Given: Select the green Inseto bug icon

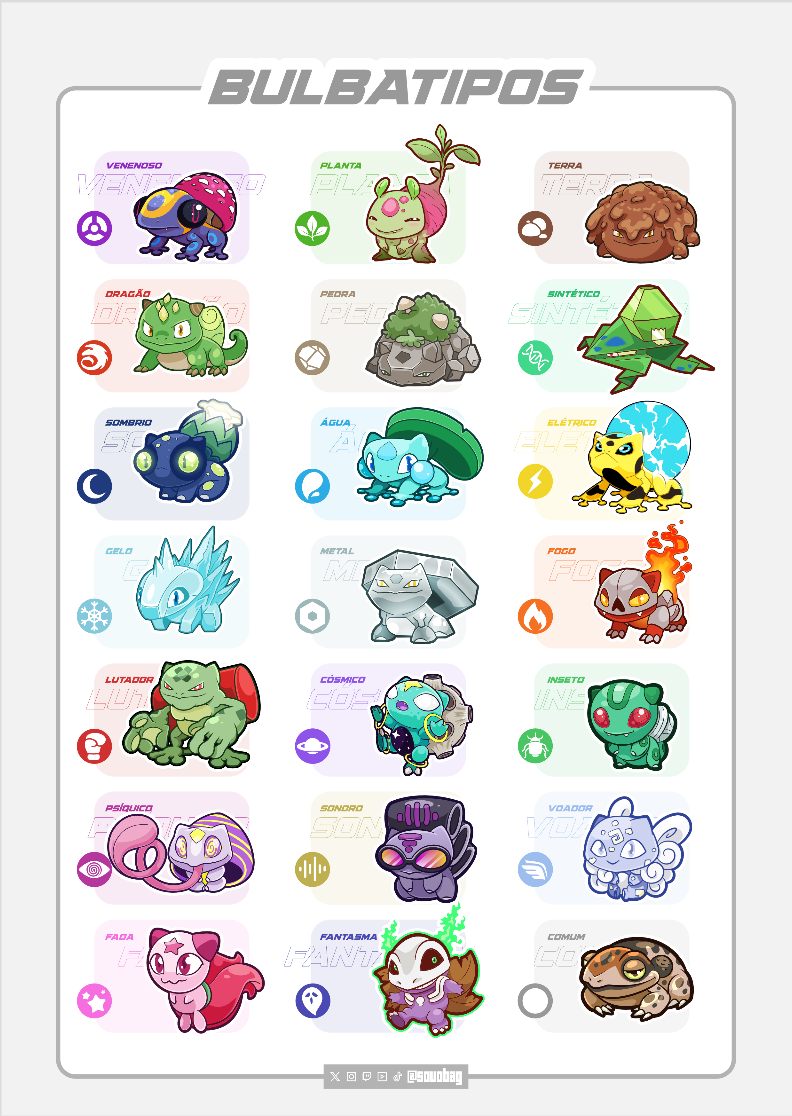Looking at the screenshot, I should [x=535, y=746].
